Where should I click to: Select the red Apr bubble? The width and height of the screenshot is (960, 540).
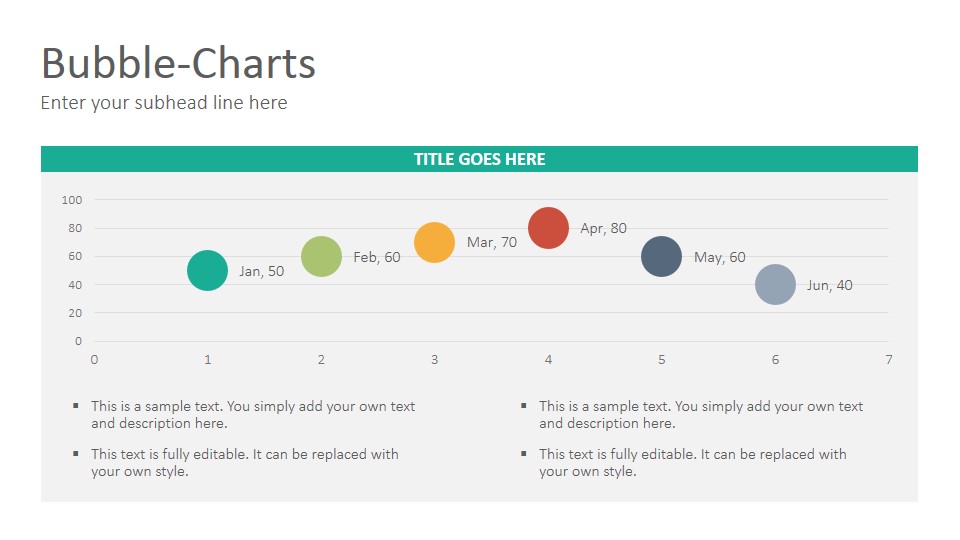(549, 228)
